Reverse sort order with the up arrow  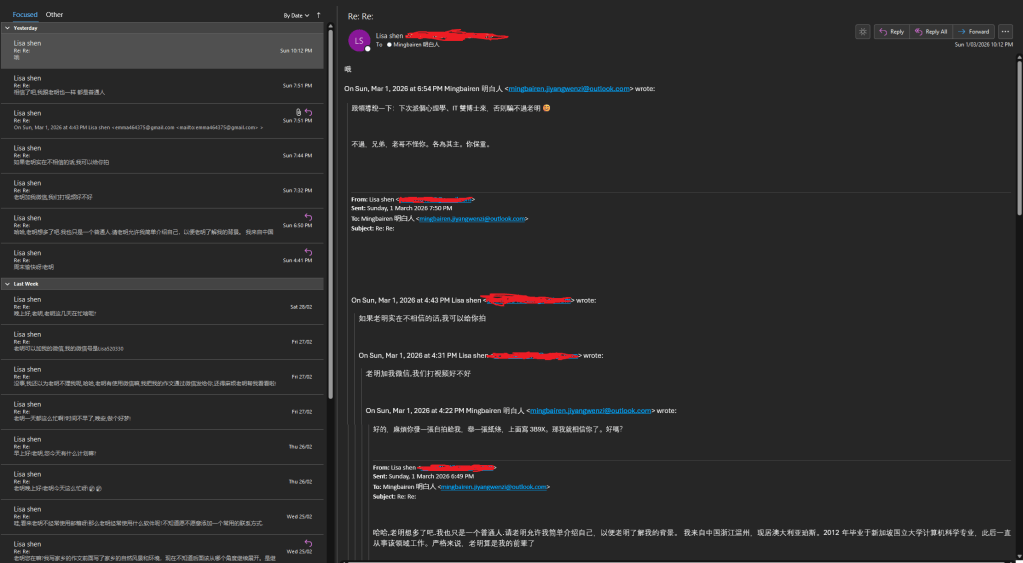[319, 15]
